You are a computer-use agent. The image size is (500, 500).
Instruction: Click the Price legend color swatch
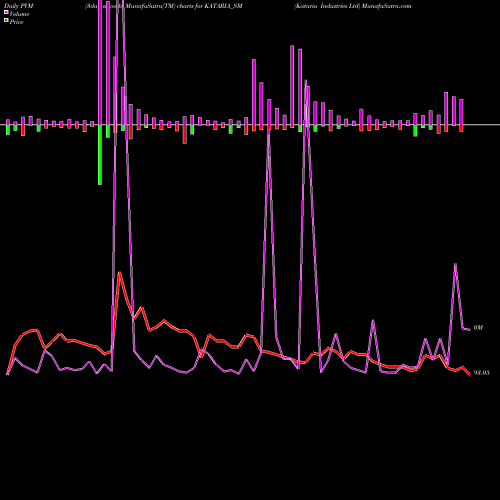pyautogui.click(x=6, y=20)
